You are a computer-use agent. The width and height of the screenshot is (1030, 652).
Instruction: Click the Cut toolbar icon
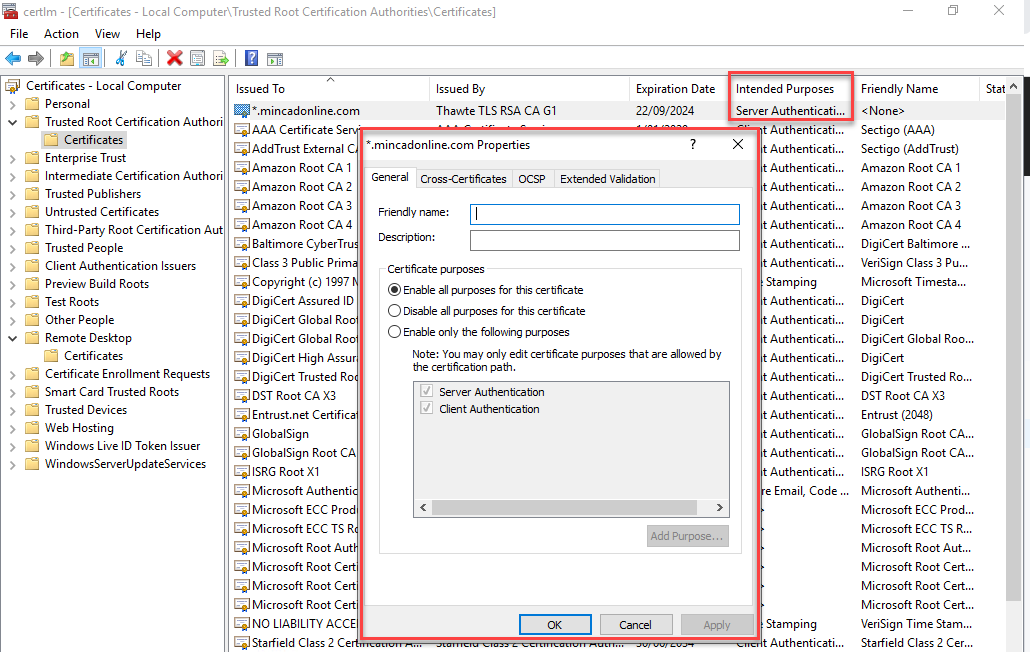click(121, 57)
